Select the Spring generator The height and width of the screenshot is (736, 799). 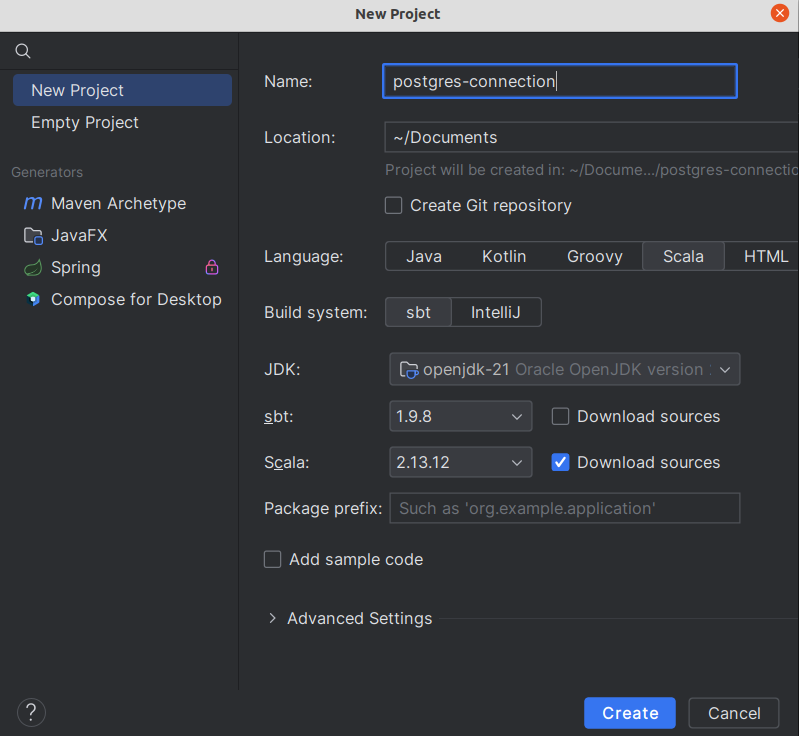coord(76,267)
